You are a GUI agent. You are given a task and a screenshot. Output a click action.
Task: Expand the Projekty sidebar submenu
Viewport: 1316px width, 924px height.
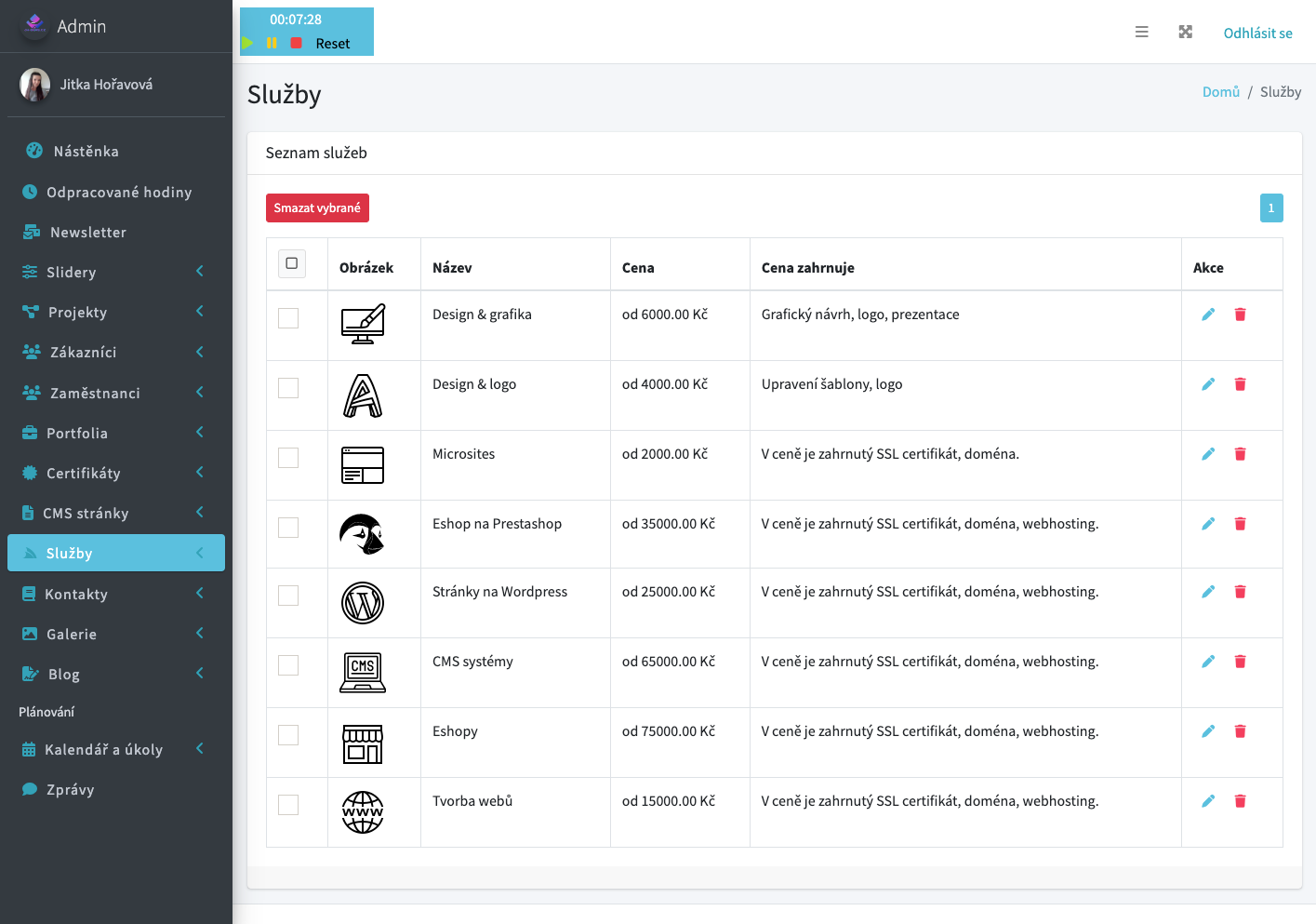[x=199, y=312]
